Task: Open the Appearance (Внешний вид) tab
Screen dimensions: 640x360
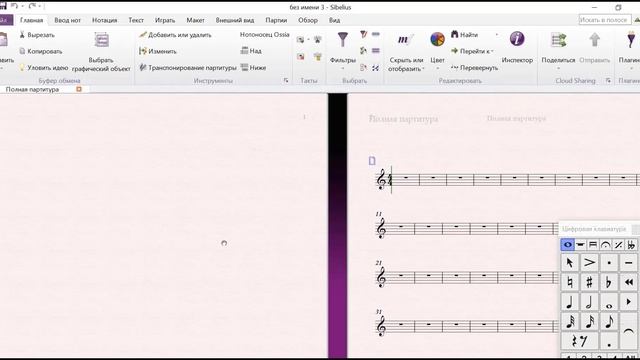Action: 235,20
